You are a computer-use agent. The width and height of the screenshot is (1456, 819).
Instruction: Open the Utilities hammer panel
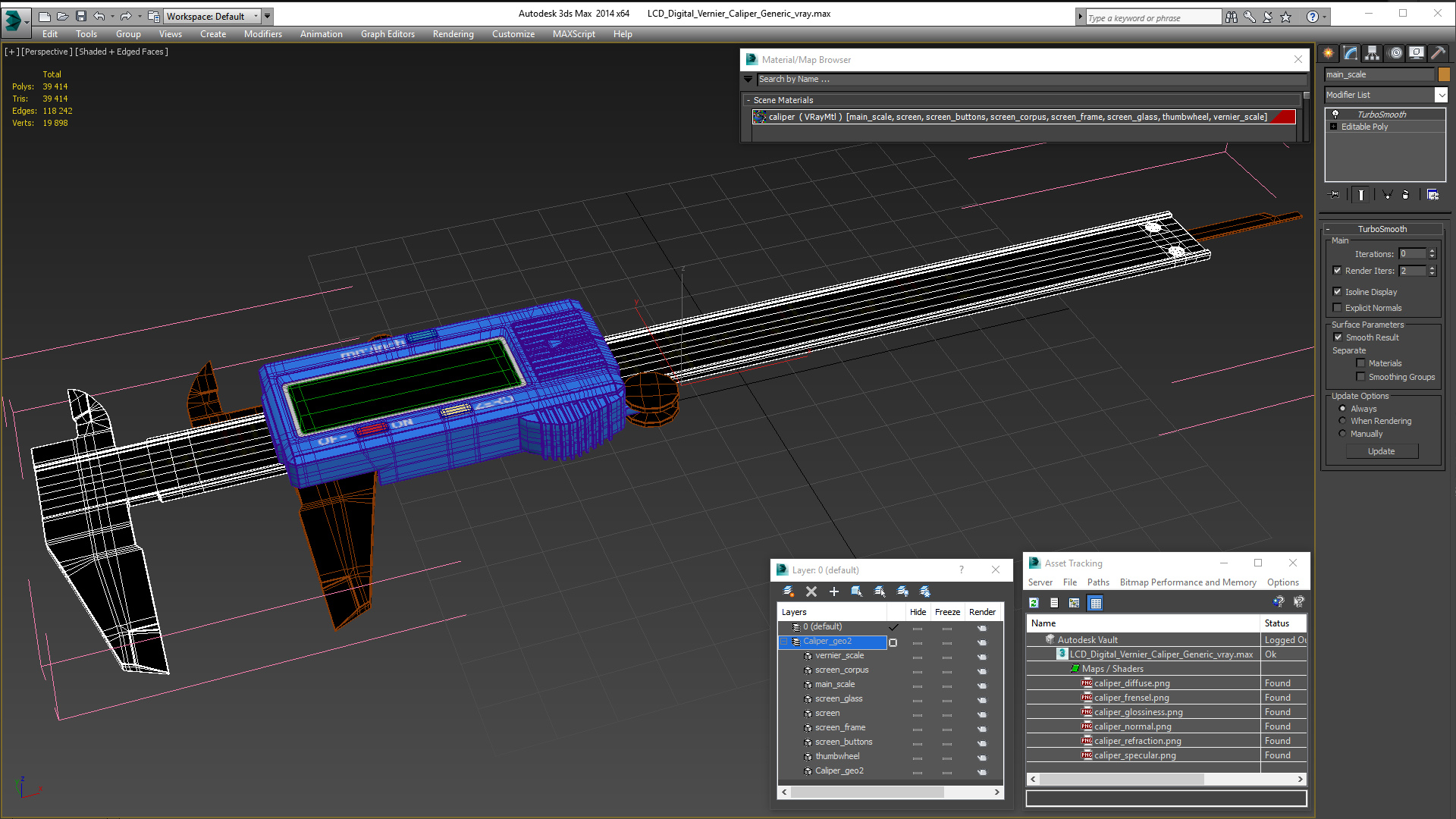pyautogui.click(x=1438, y=53)
